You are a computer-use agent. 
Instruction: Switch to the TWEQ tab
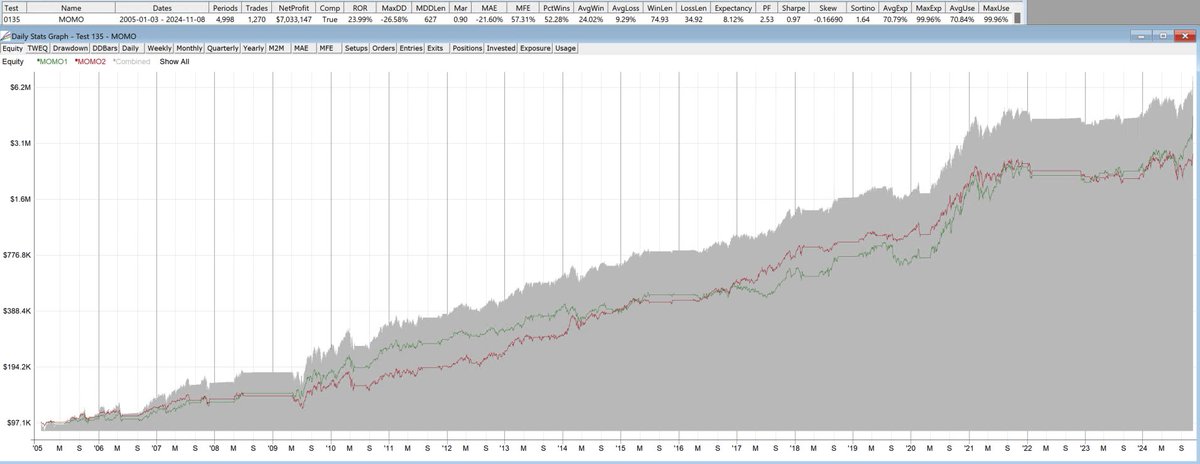point(38,47)
